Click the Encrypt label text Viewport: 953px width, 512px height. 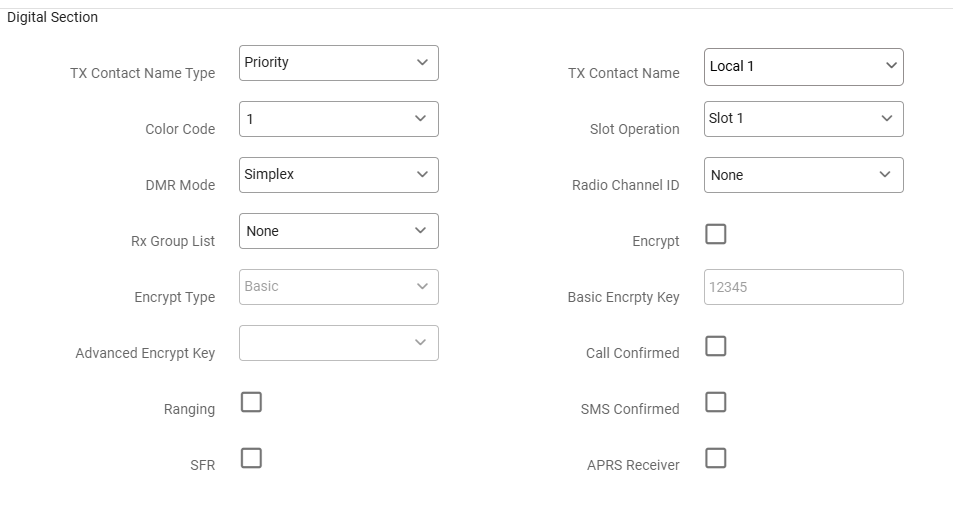[655, 241]
